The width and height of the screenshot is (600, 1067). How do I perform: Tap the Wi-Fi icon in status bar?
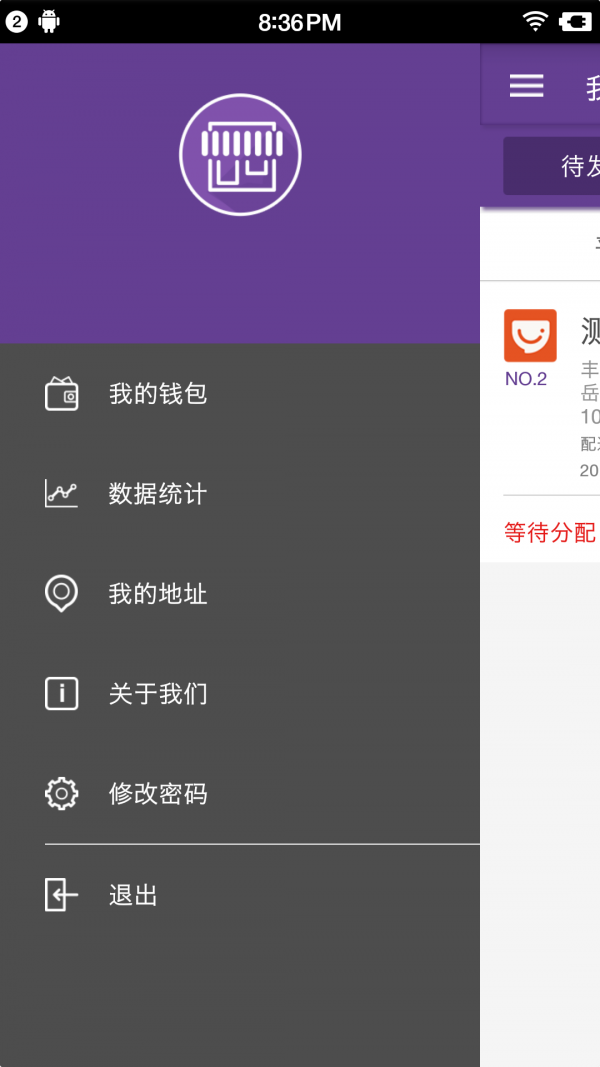tap(536, 21)
